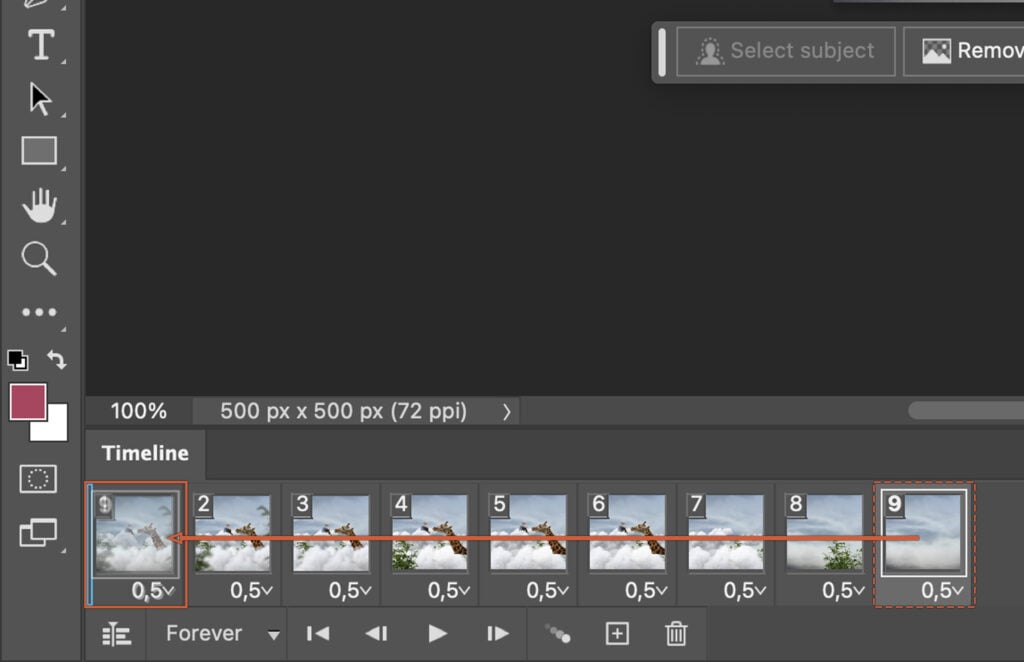This screenshot has width=1024, height=662.
Task: Toggle conversion to video timeline
Action: 115,632
